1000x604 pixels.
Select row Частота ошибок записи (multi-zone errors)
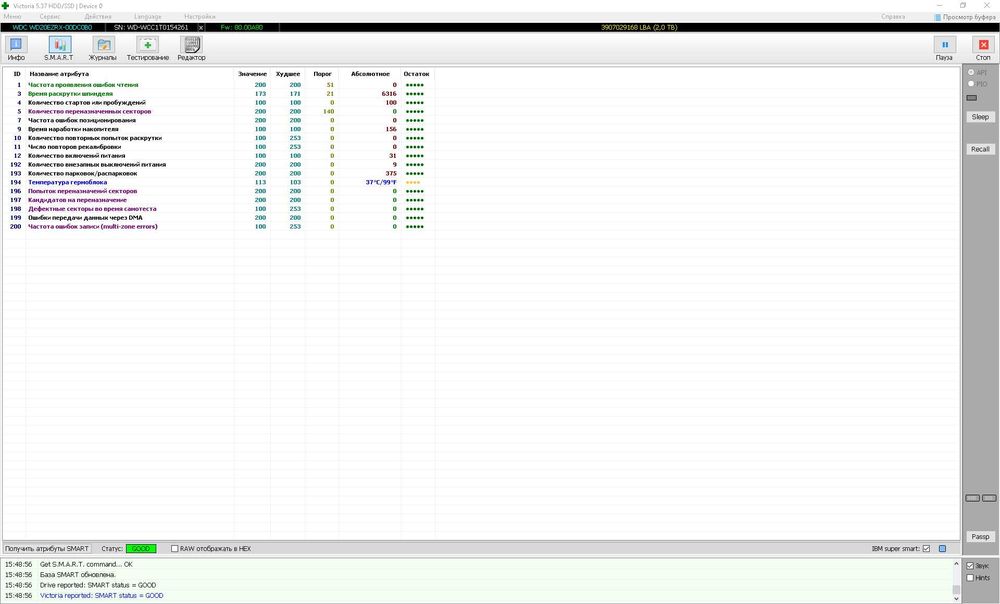click(x=218, y=226)
